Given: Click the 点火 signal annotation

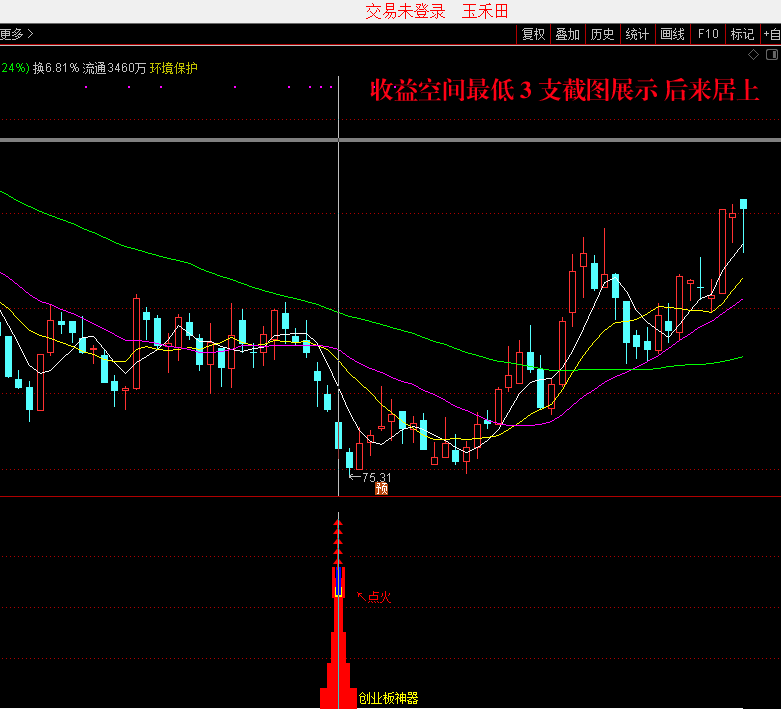Looking at the screenshot, I should coord(378,597).
